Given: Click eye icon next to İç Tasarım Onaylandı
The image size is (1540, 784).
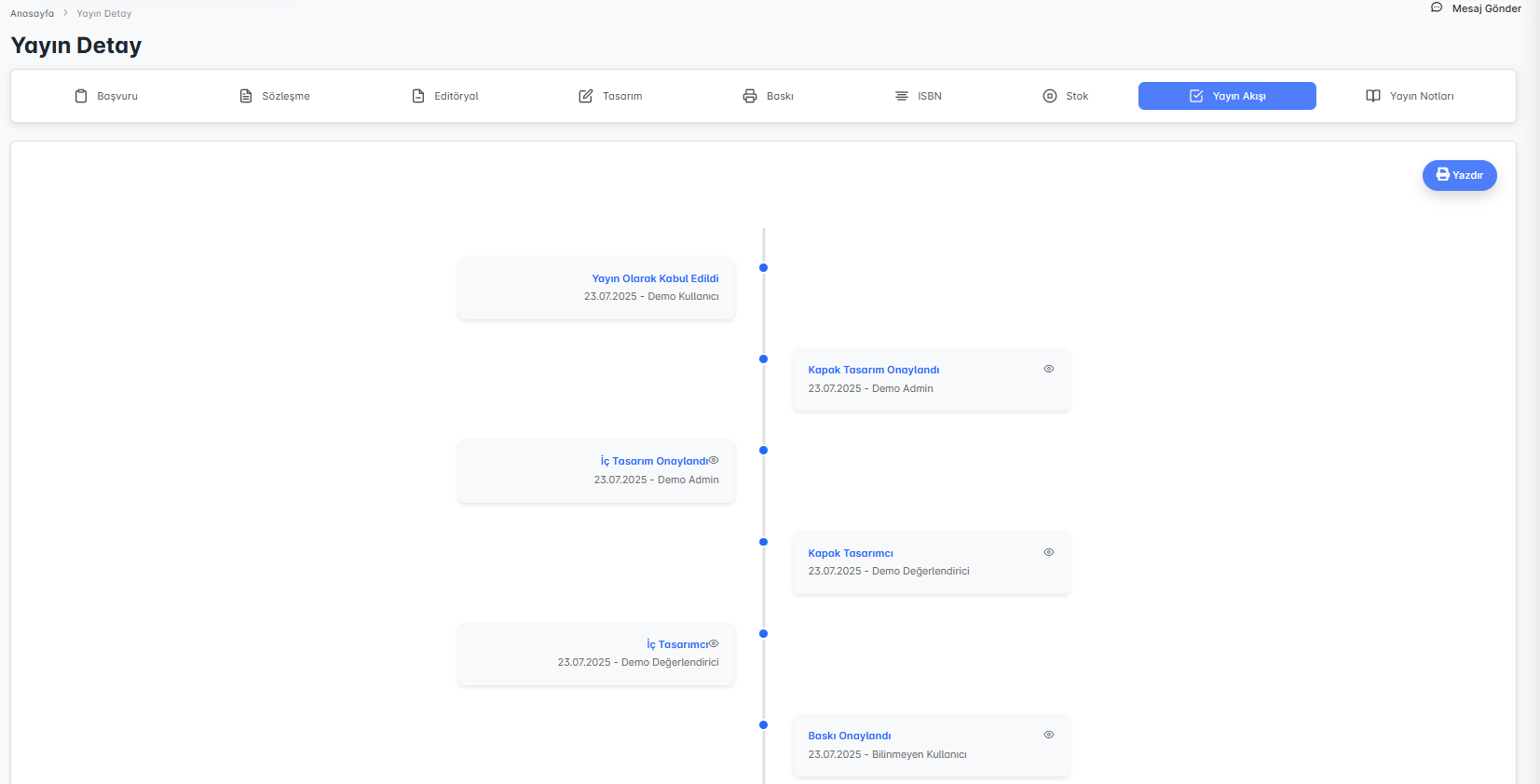Looking at the screenshot, I should click(x=714, y=460).
